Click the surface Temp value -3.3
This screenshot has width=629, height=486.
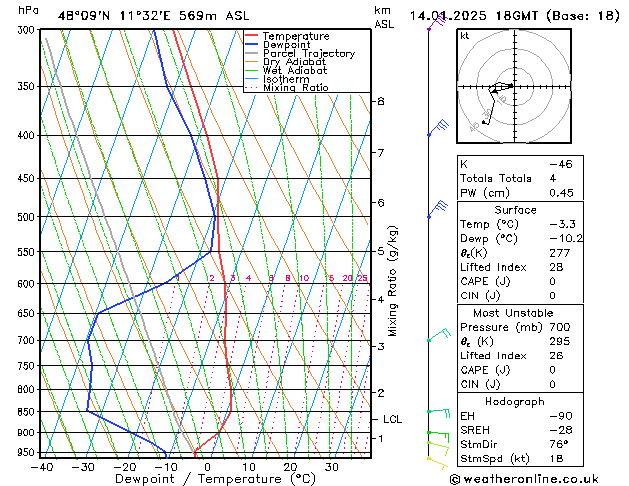pyautogui.click(x=562, y=224)
